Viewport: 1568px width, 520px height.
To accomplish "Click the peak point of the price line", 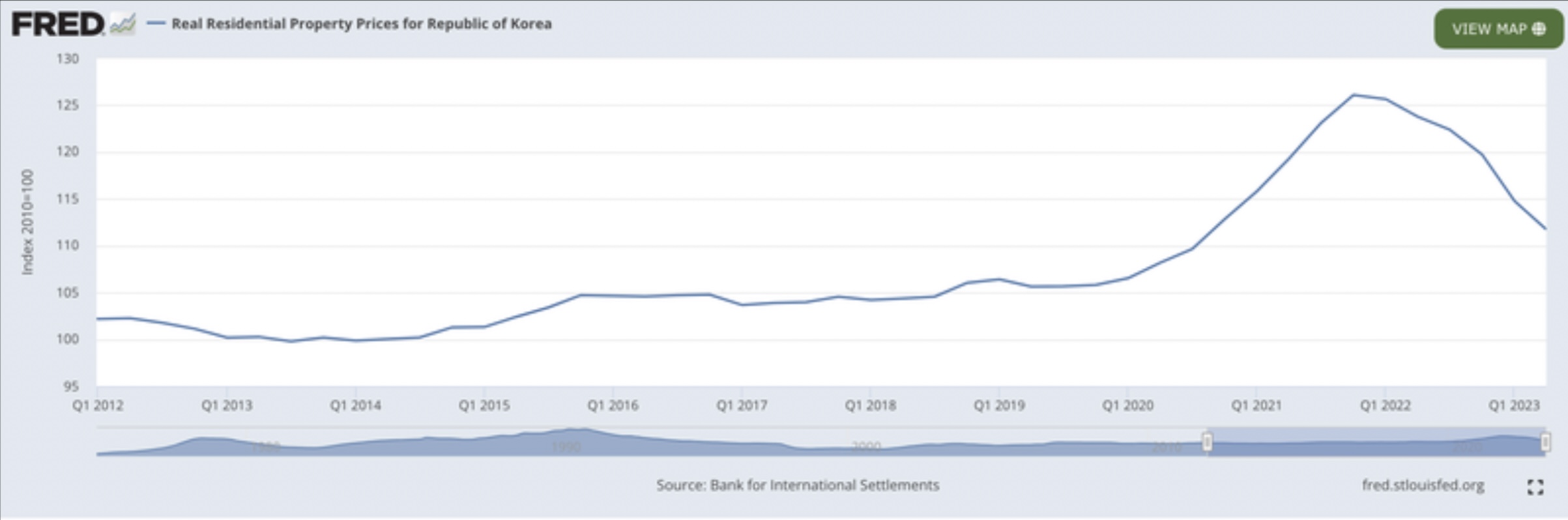I will pos(1354,95).
